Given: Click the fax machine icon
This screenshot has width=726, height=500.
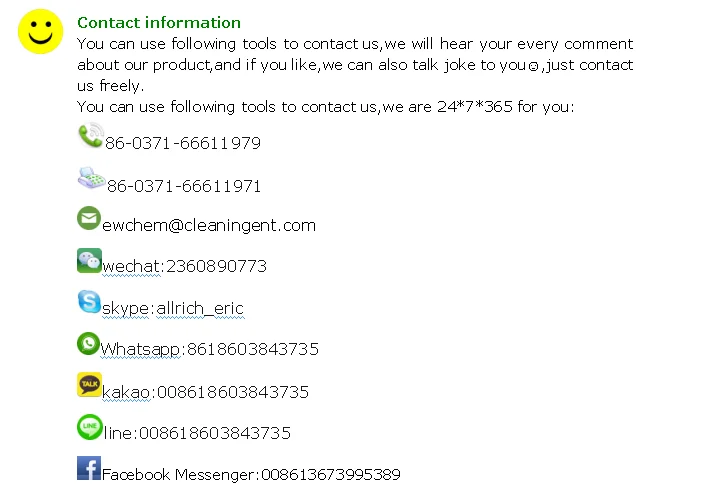Looking at the screenshot, I should click(91, 178).
